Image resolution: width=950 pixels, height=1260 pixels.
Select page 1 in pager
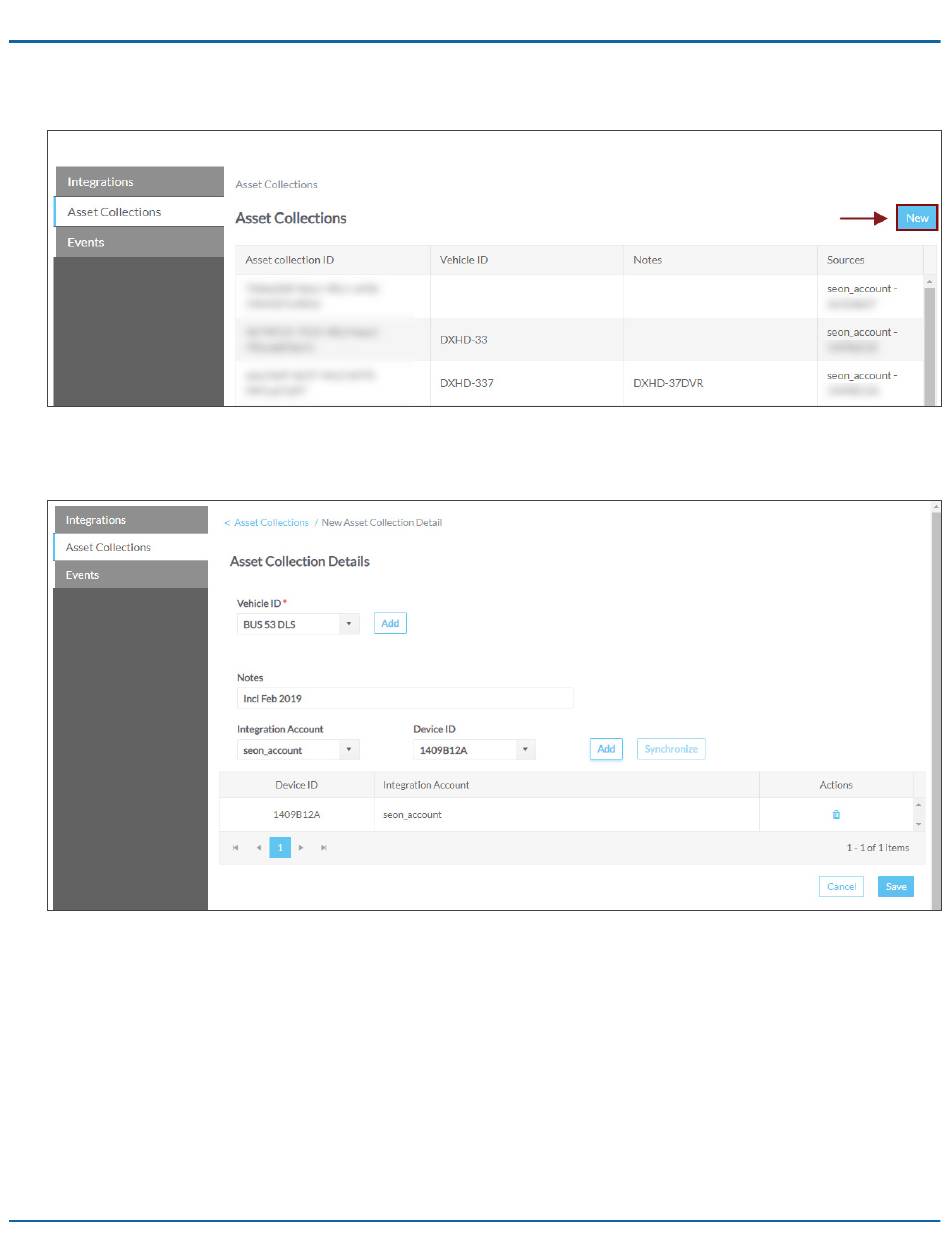[x=281, y=848]
